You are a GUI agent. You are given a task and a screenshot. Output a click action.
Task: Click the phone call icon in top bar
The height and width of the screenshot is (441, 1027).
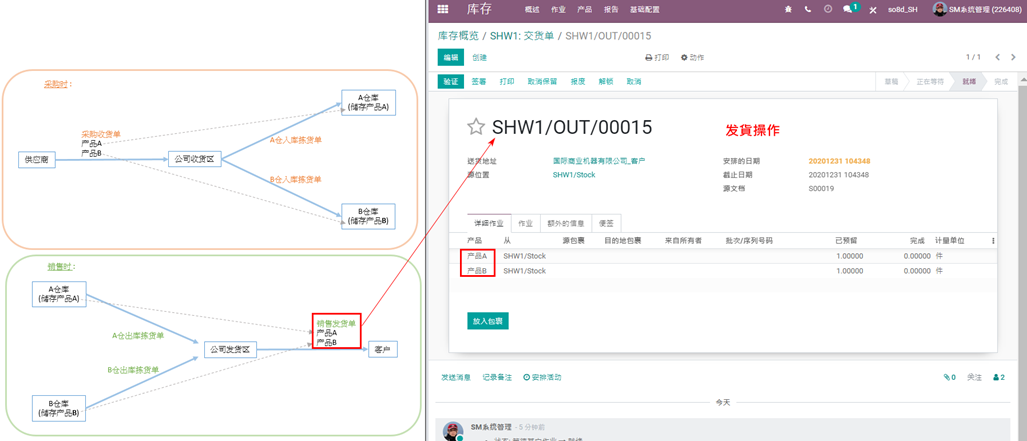[x=808, y=9]
